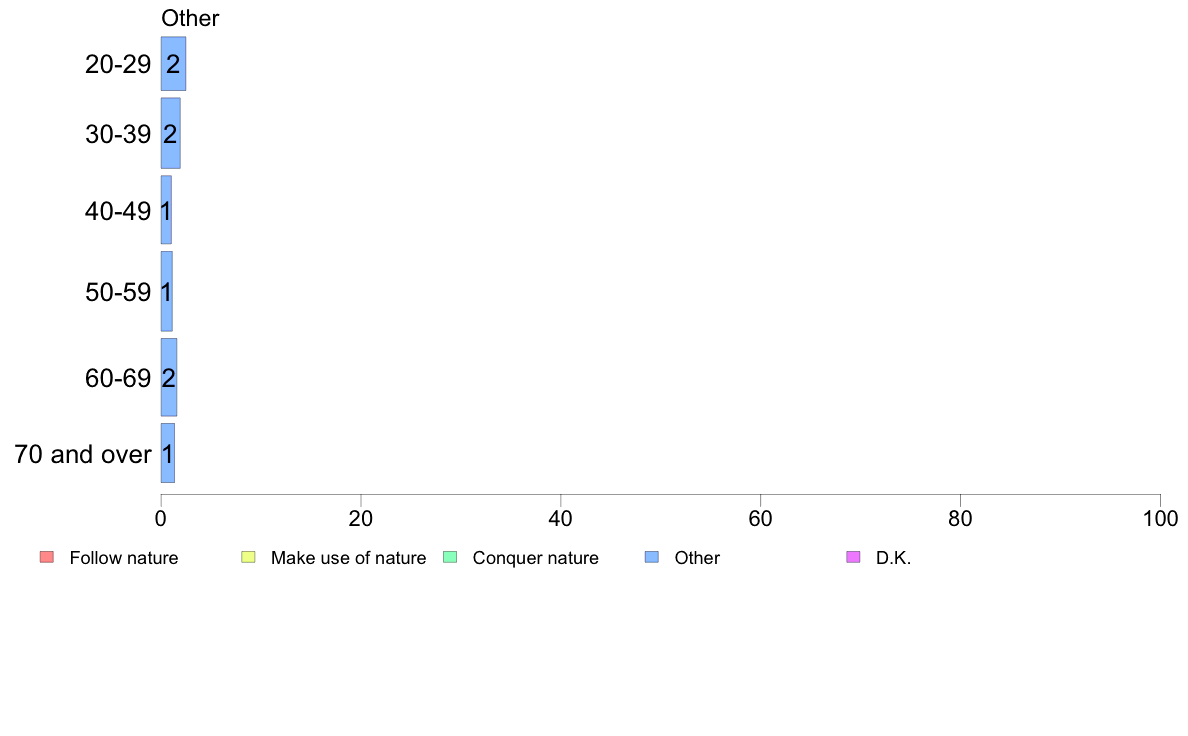The height and width of the screenshot is (736, 1188).
Task: Click the Follow nature legend label
Action: click(x=123, y=558)
